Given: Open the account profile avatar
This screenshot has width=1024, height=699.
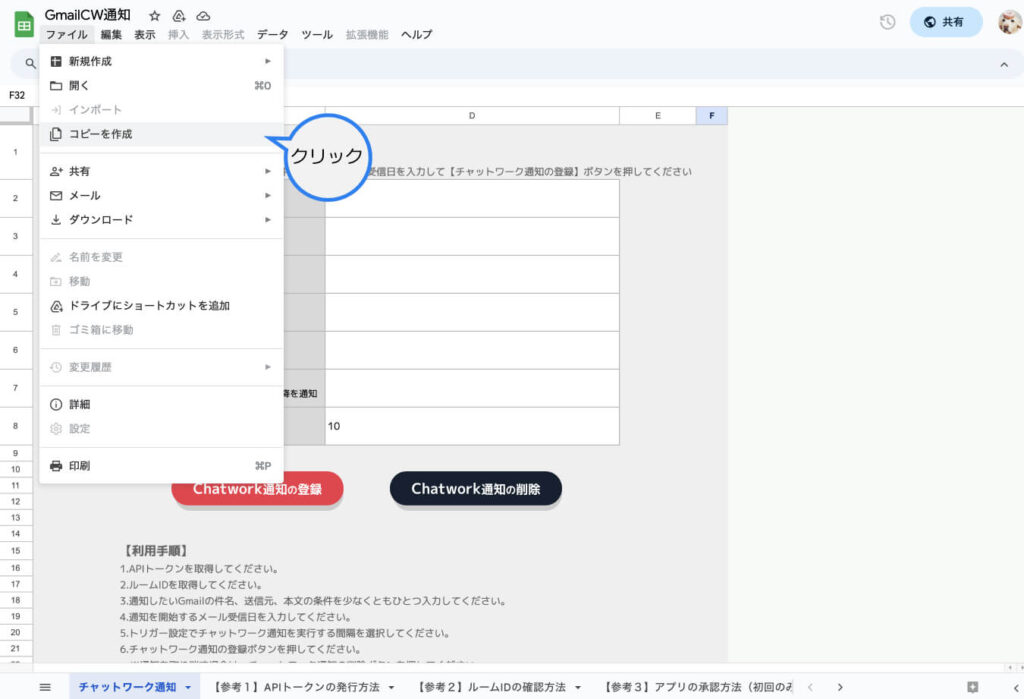Looking at the screenshot, I should pyautogui.click(x=1010, y=22).
